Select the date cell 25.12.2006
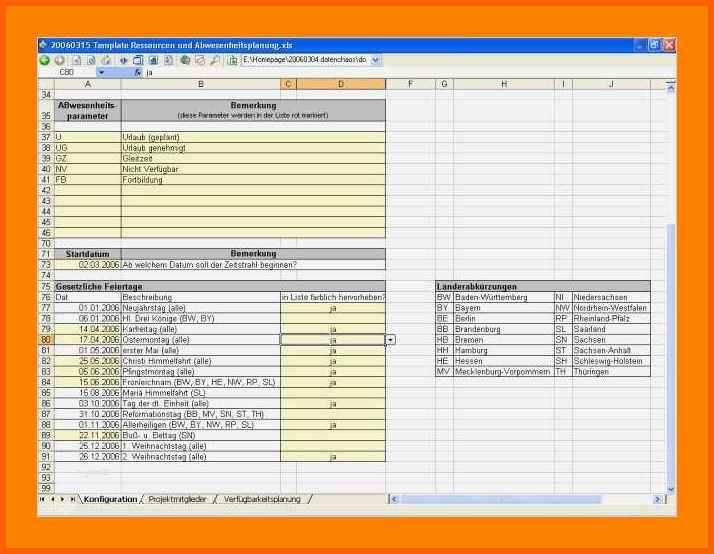 (87, 446)
